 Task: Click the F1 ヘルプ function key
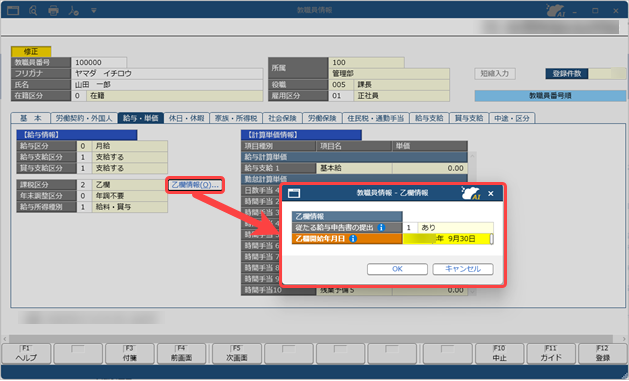(26, 354)
